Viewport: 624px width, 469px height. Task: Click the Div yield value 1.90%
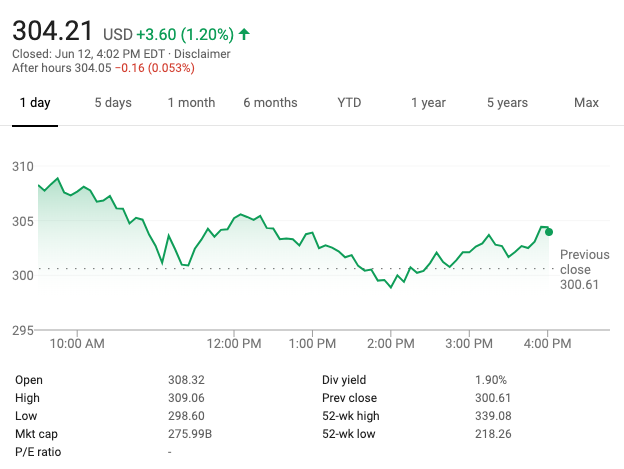[x=491, y=380]
